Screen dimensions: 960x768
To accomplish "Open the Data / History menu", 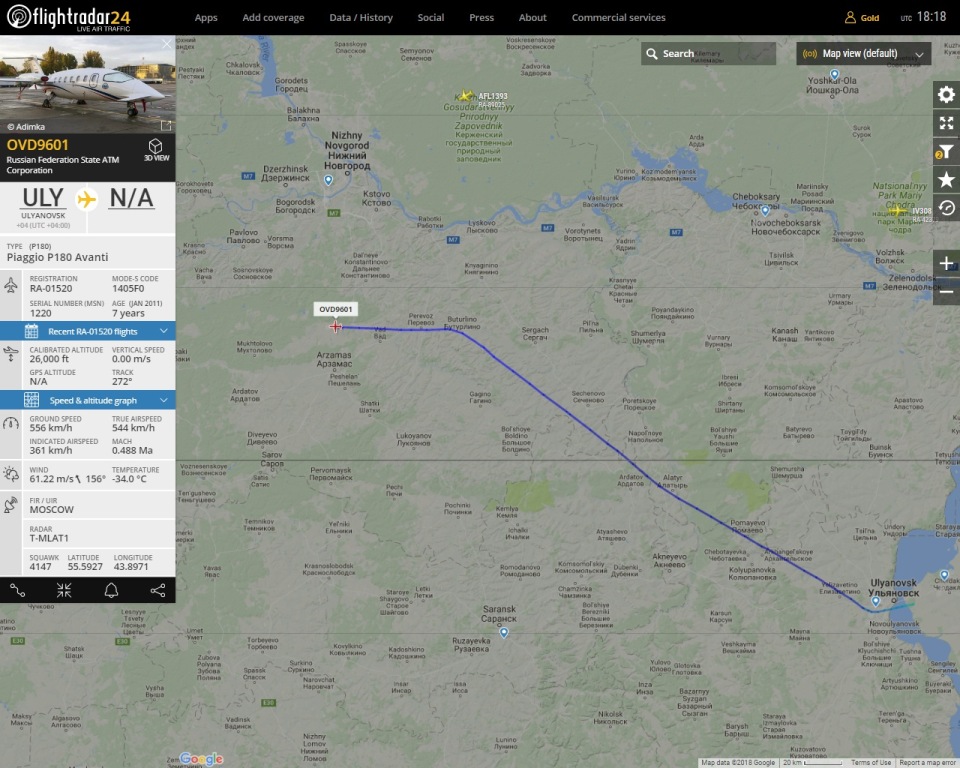I will pyautogui.click(x=361, y=18).
